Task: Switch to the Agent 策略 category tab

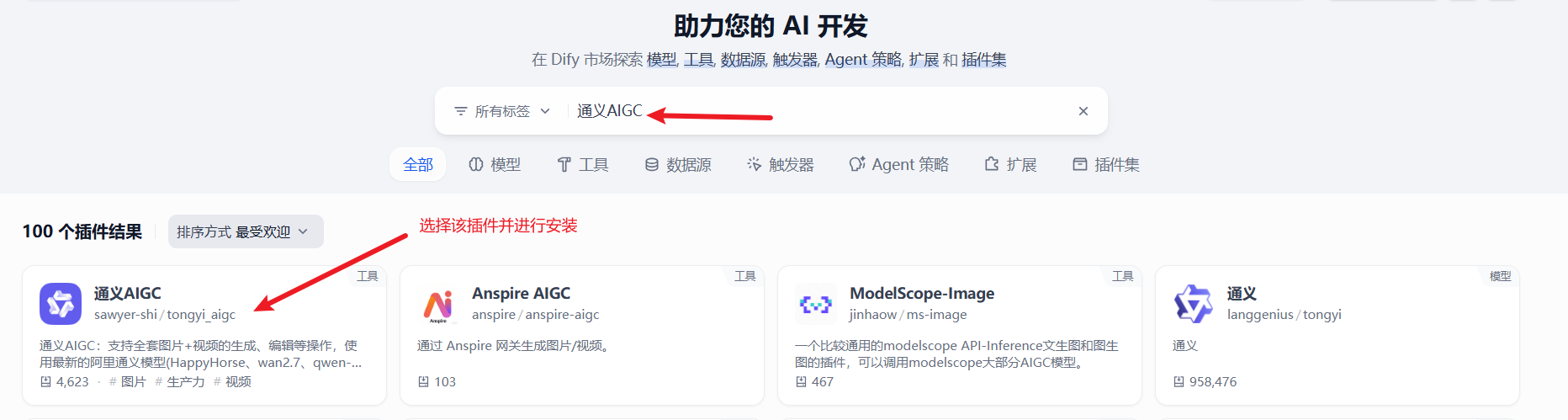Action: [899, 165]
